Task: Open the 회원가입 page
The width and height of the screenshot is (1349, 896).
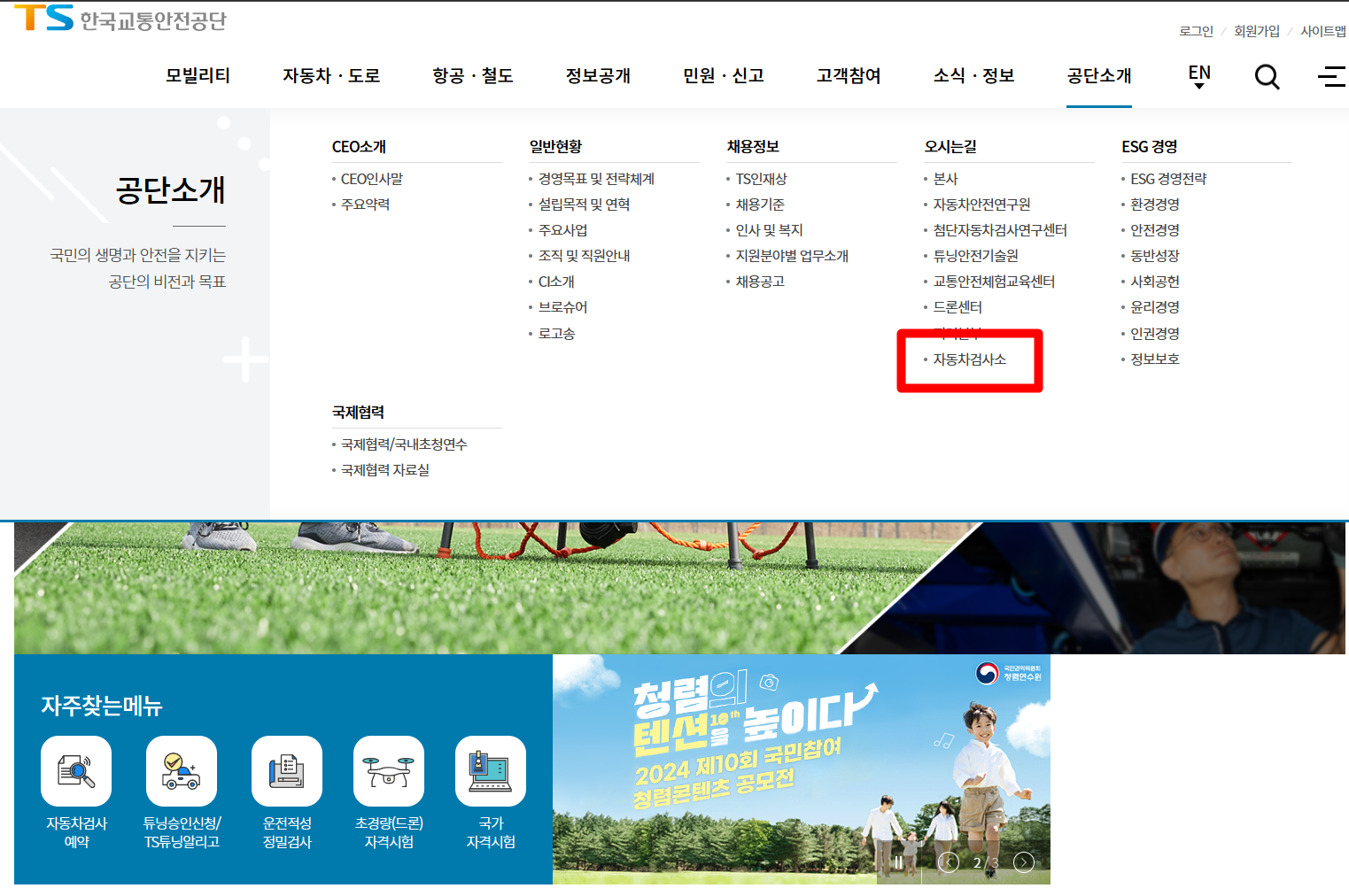Action: click(x=1255, y=30)
